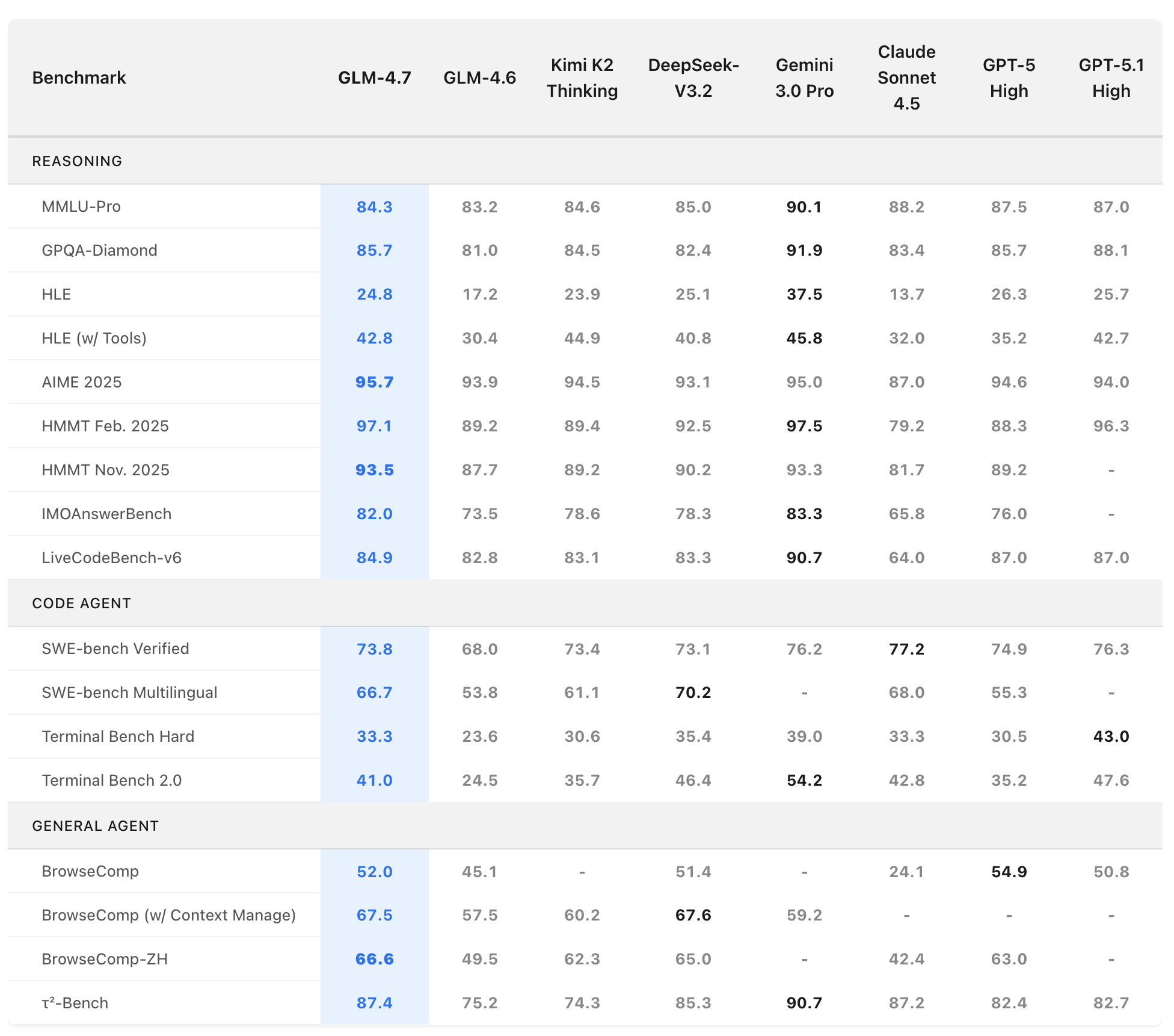1174x1036 pixels.
Task: Select the Claude Sonnet 4.5 column header
Action: [x=906, y=78]
